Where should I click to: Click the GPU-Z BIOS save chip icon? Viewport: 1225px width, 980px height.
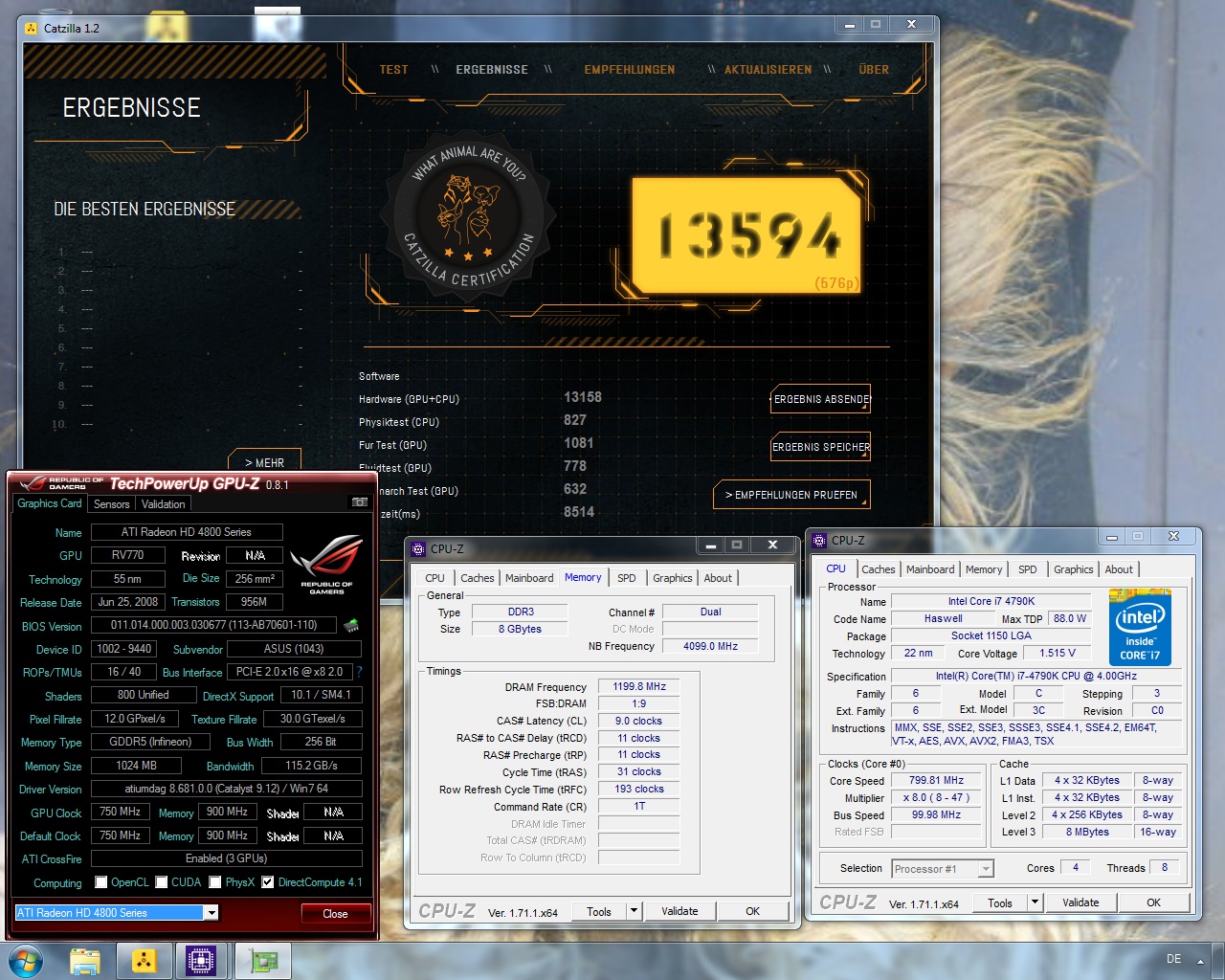point(351,625)
